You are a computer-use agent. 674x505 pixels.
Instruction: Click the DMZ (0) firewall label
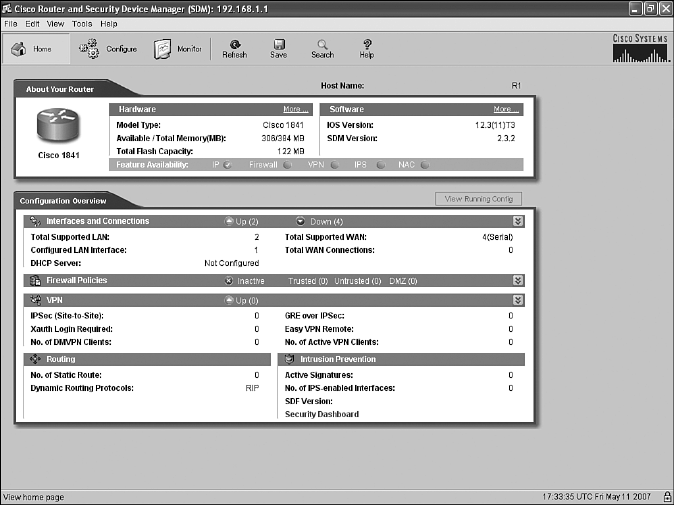point(403,281)
